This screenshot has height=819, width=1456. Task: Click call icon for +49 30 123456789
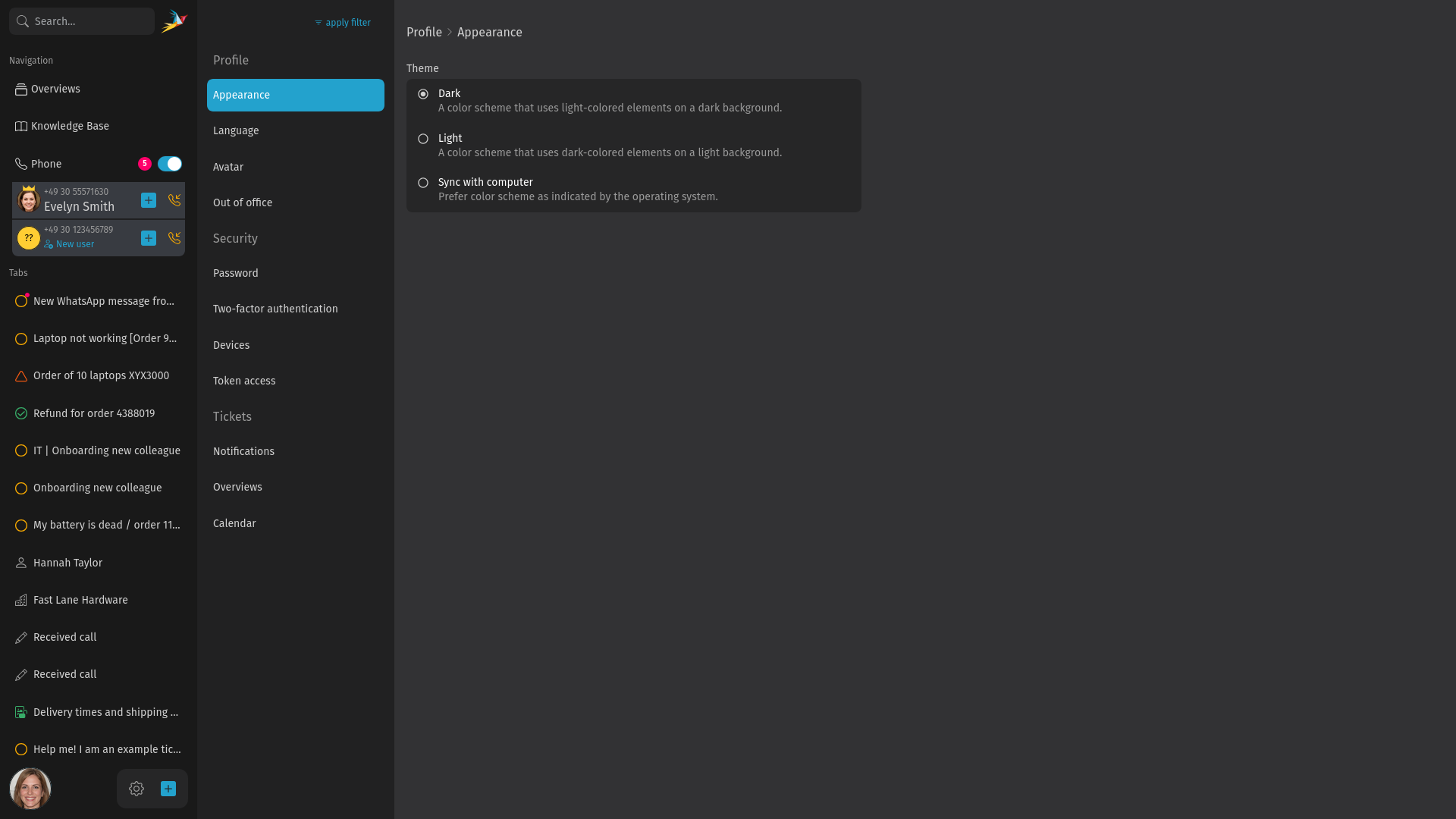click(174, 238)
